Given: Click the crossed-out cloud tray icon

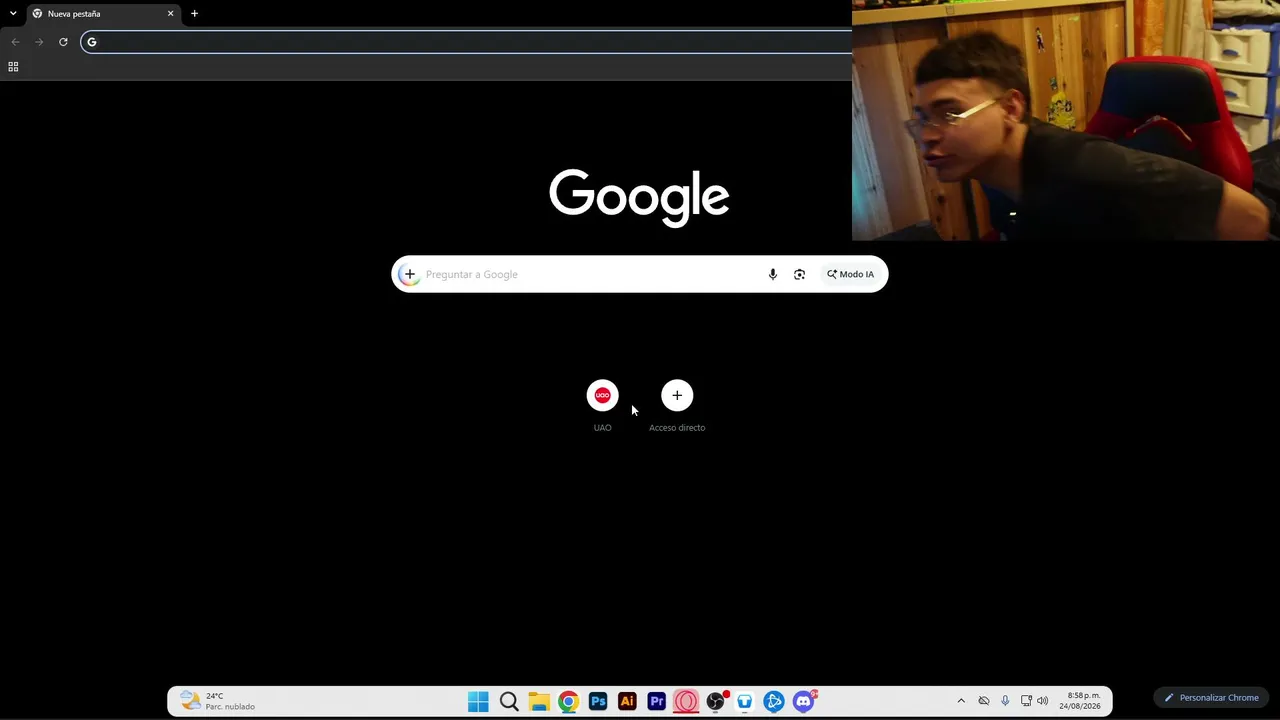Looking at the screenshot, I should [x=984, y=701].
